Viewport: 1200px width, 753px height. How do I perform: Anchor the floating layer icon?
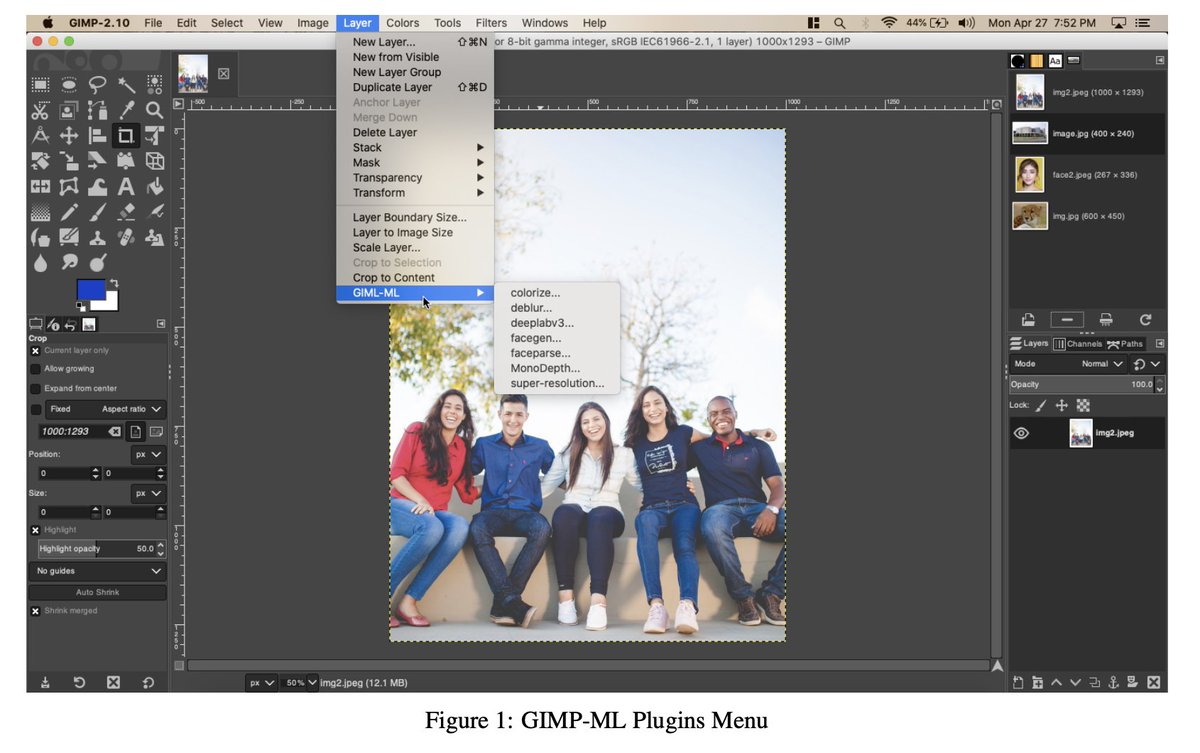[x=1113, y=682]
